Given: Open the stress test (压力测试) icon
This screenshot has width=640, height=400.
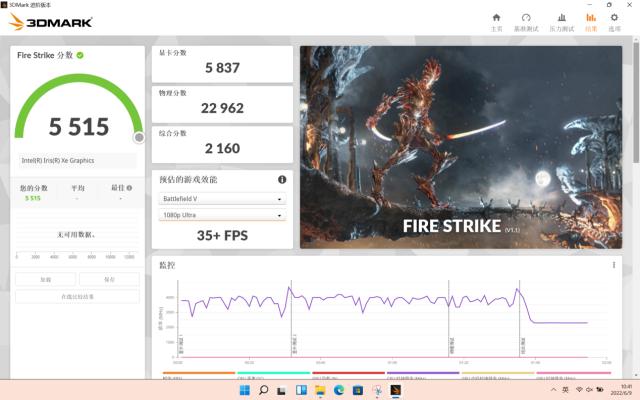Looking at the screenshot, I should click(562, 21).
